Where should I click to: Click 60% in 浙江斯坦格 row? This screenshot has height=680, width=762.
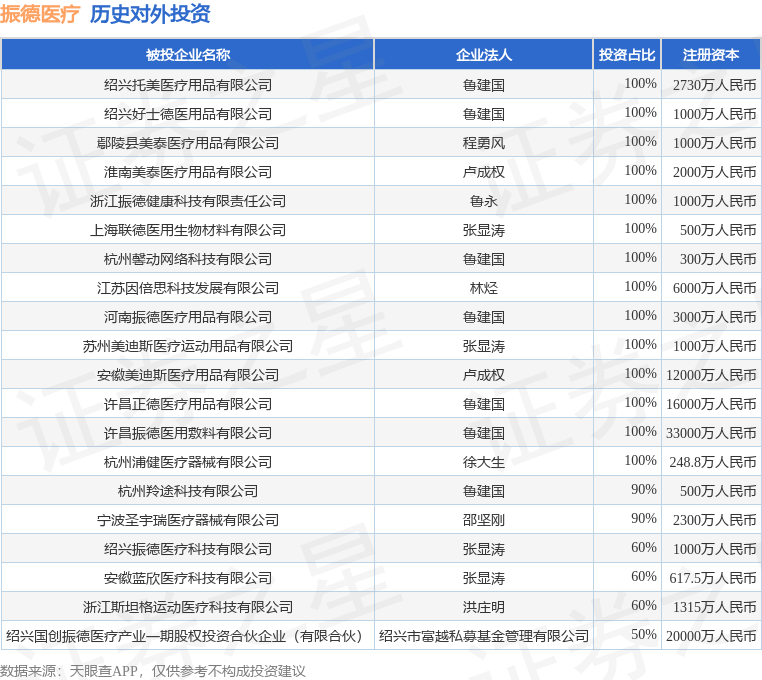(x=644, y=605)
